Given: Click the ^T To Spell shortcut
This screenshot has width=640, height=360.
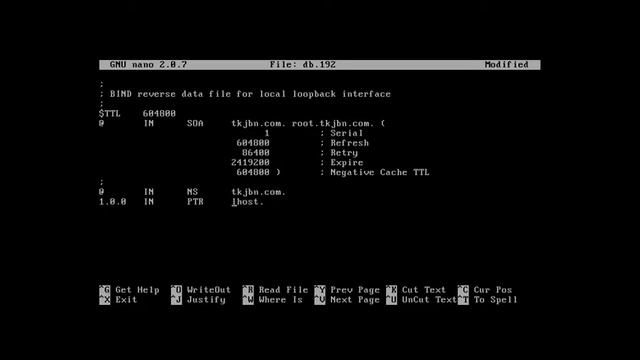Looking at the screenshot, I should [x=488, y=300].
